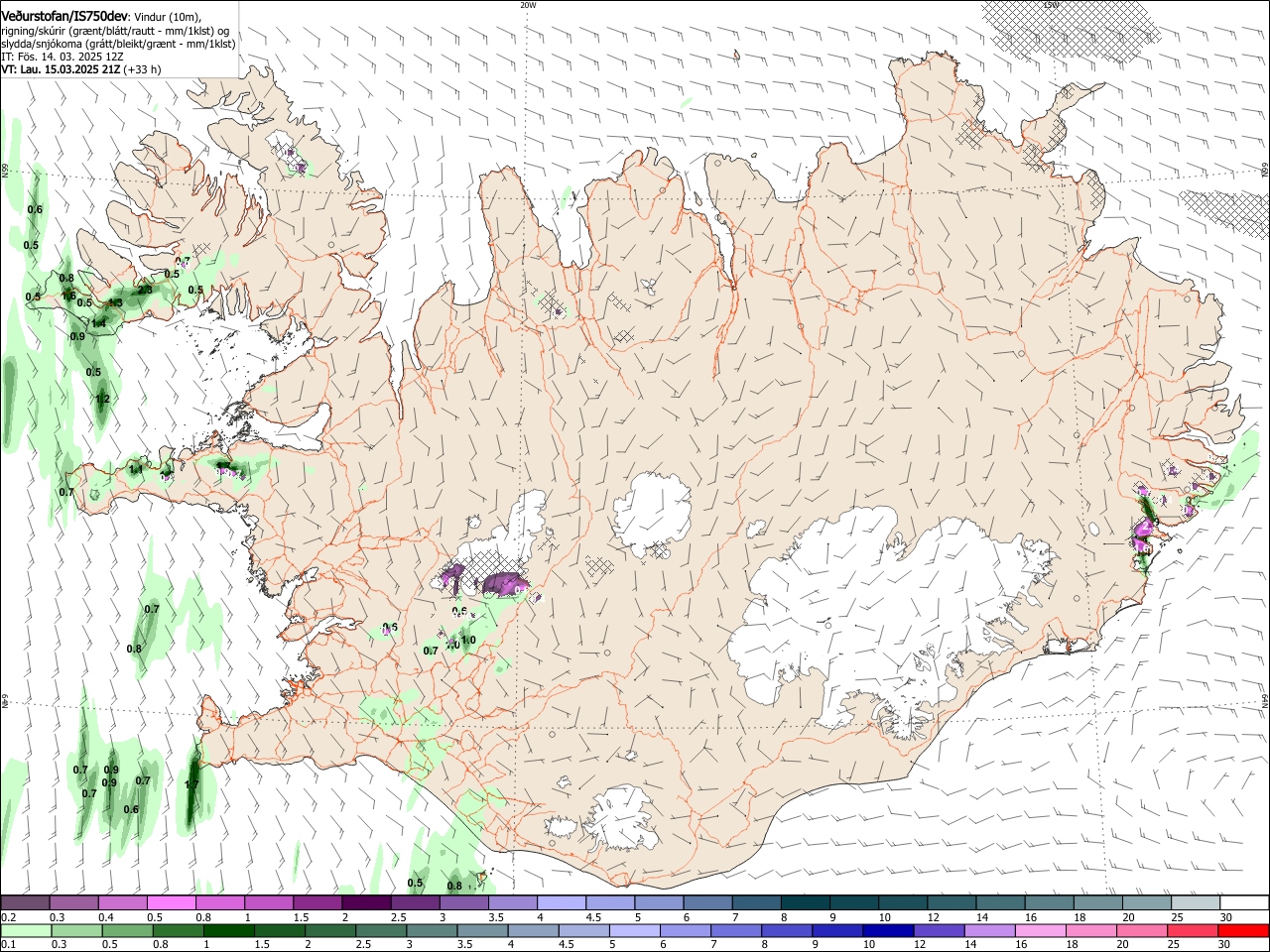1270x952 pixels.
Task: Click the violet rain swatch between 14 and 16
Action: pos(988,931)
